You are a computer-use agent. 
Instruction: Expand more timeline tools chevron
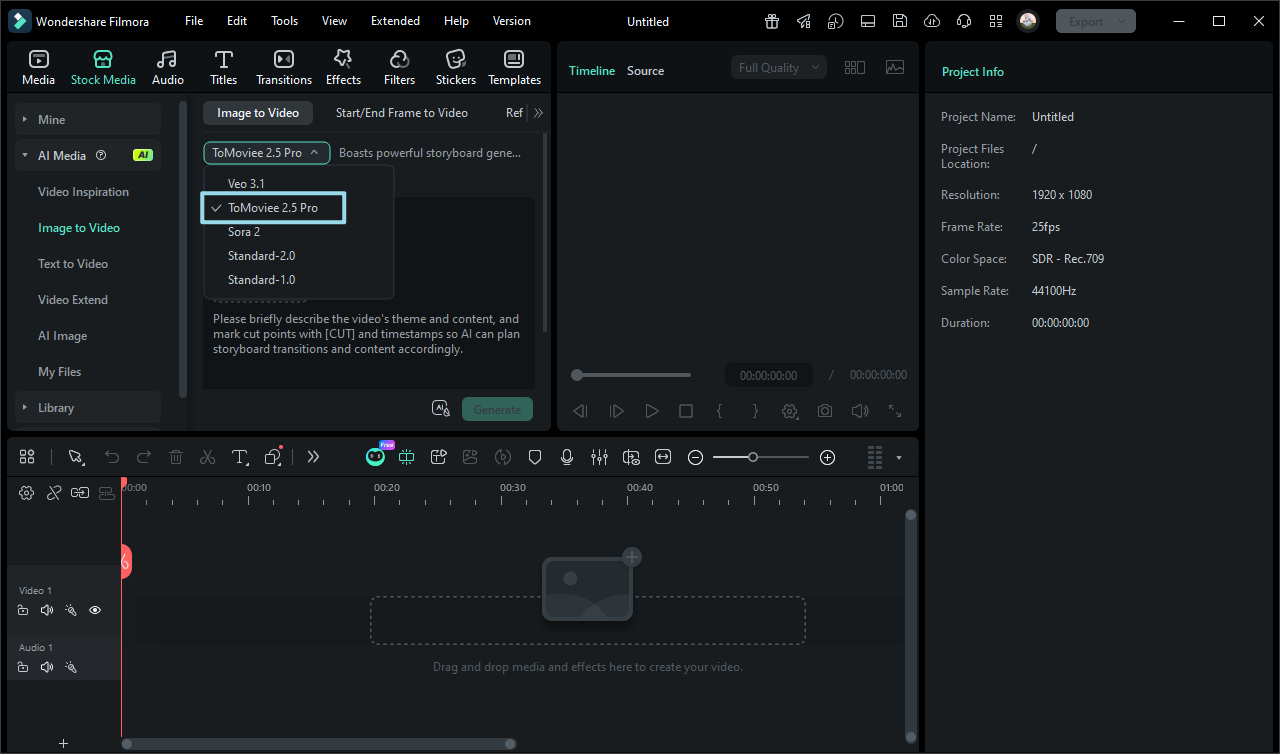(313, 457)
